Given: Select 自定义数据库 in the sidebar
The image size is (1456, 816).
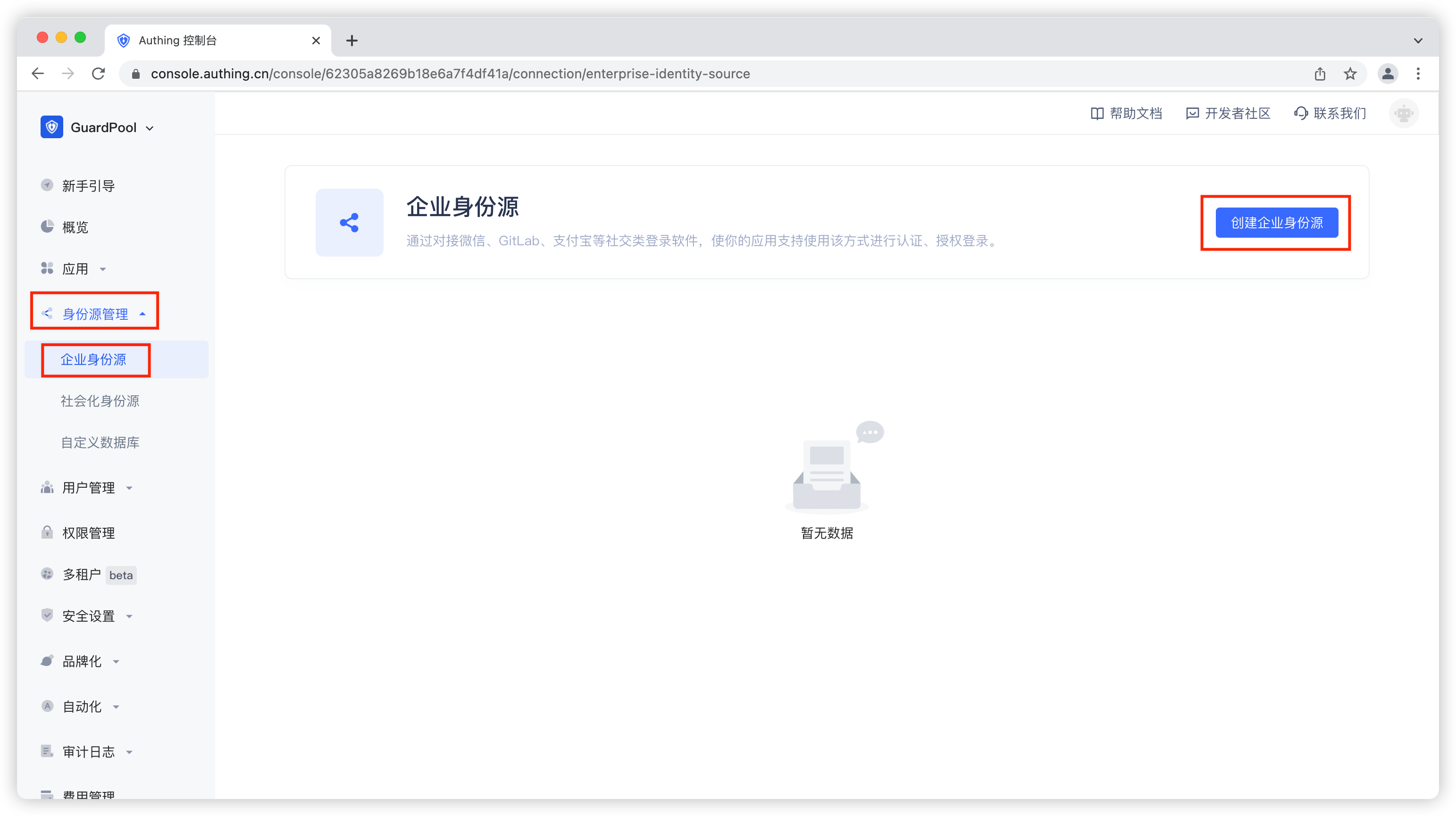Looking at the screenshot, I should (x=100, y=442).
